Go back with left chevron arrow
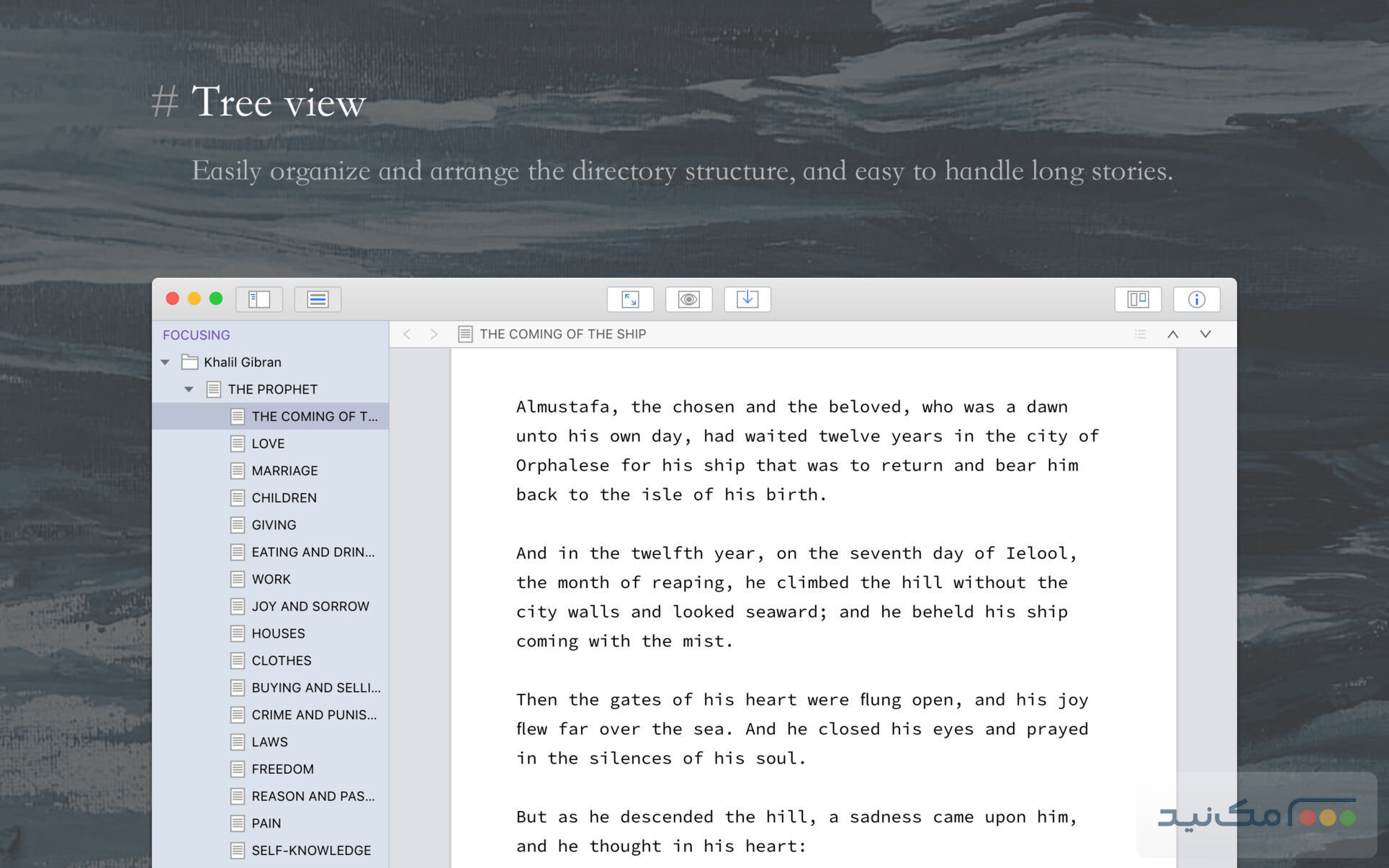This screenshot has width=1389, height=868. 408,334
